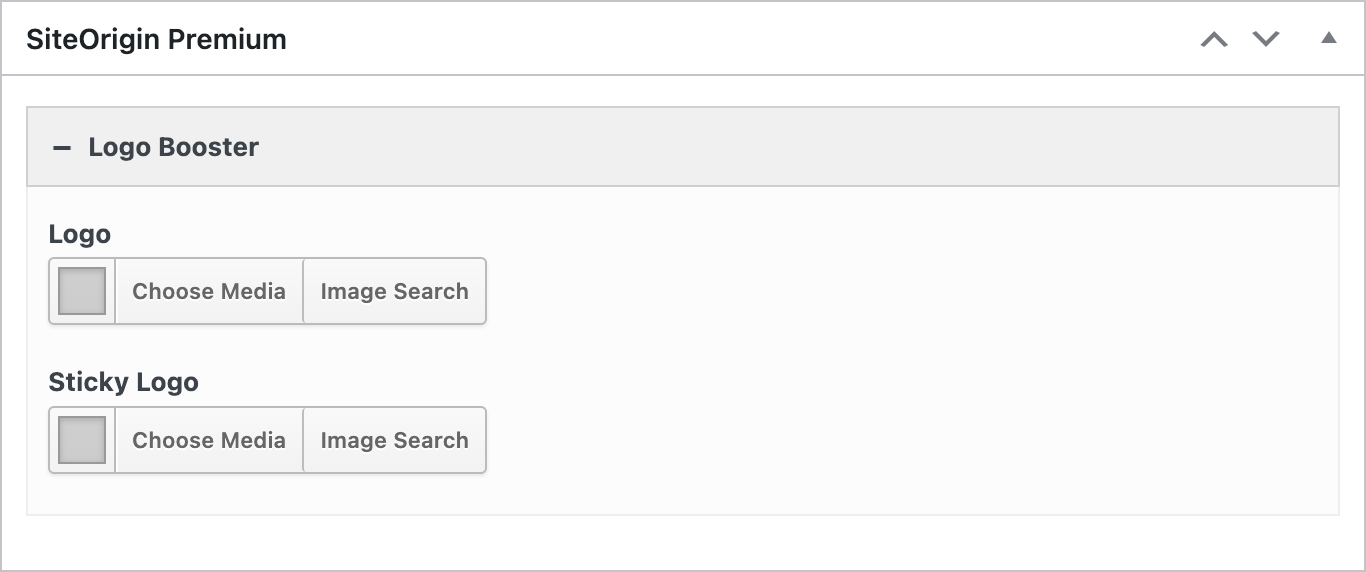Toggle SiteOrigin Premium panel with triangle
The image size is (1366, 572).
click(x=1328, y=39)
